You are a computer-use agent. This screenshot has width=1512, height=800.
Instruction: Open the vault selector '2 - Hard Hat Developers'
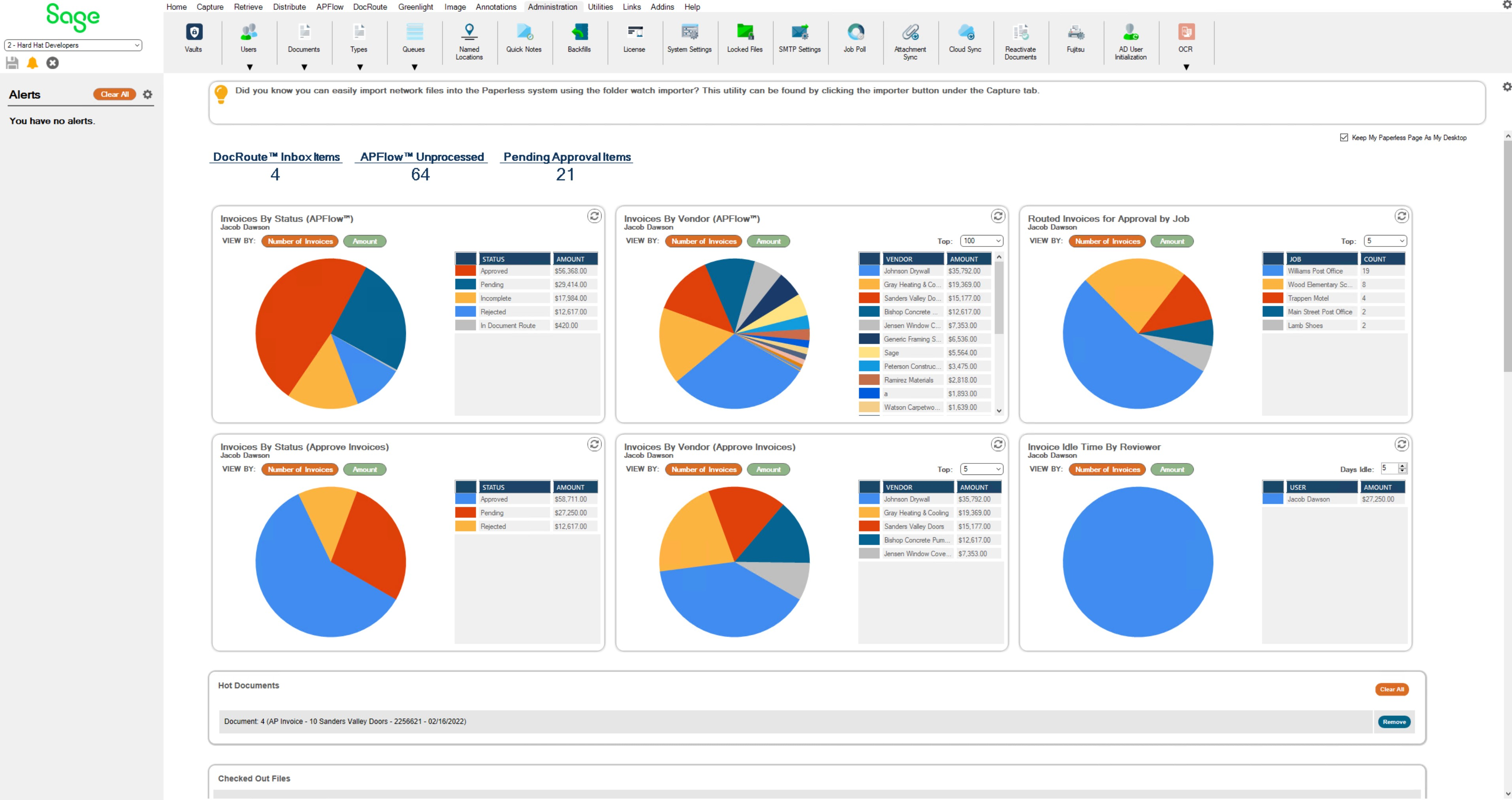[73, 45]
